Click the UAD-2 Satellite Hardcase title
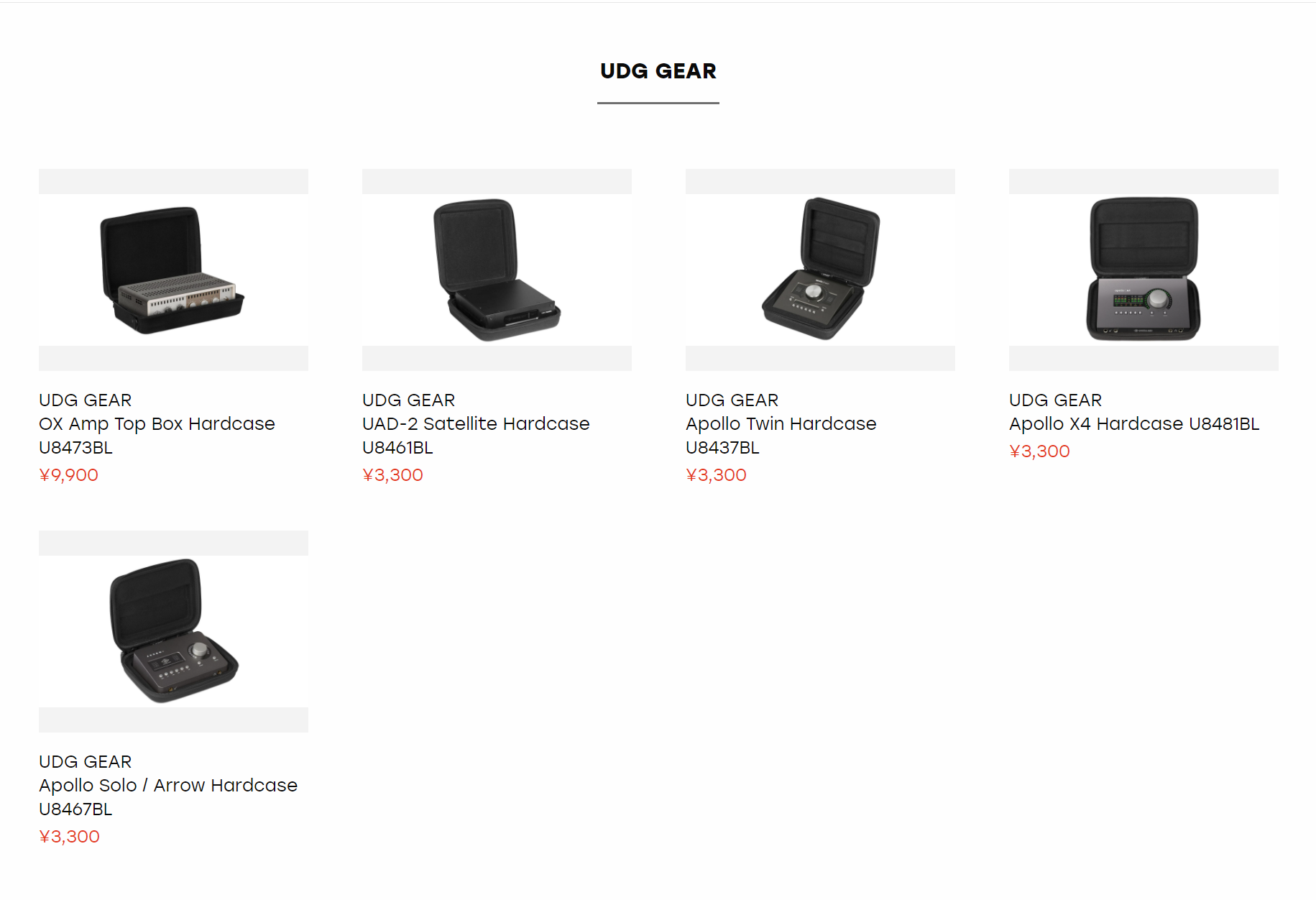The image size is (1316, 900). point(476,436)
